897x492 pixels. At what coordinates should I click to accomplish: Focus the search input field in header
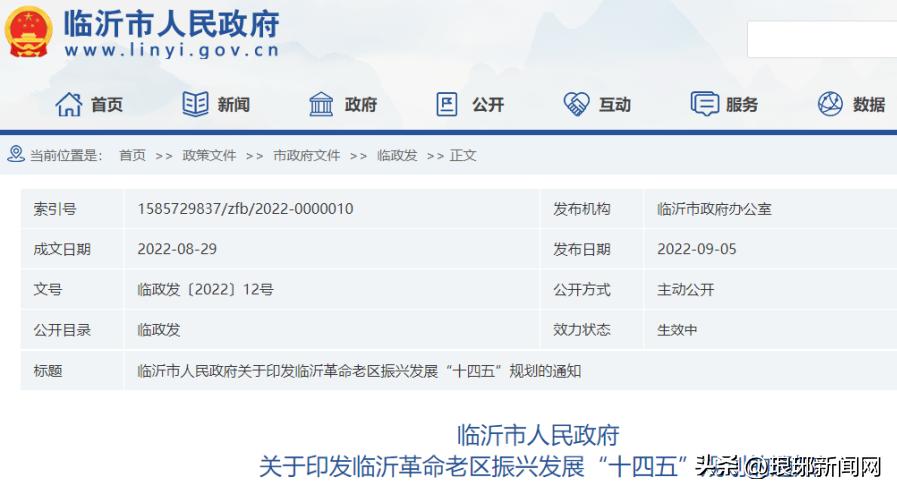pos(822,39)
